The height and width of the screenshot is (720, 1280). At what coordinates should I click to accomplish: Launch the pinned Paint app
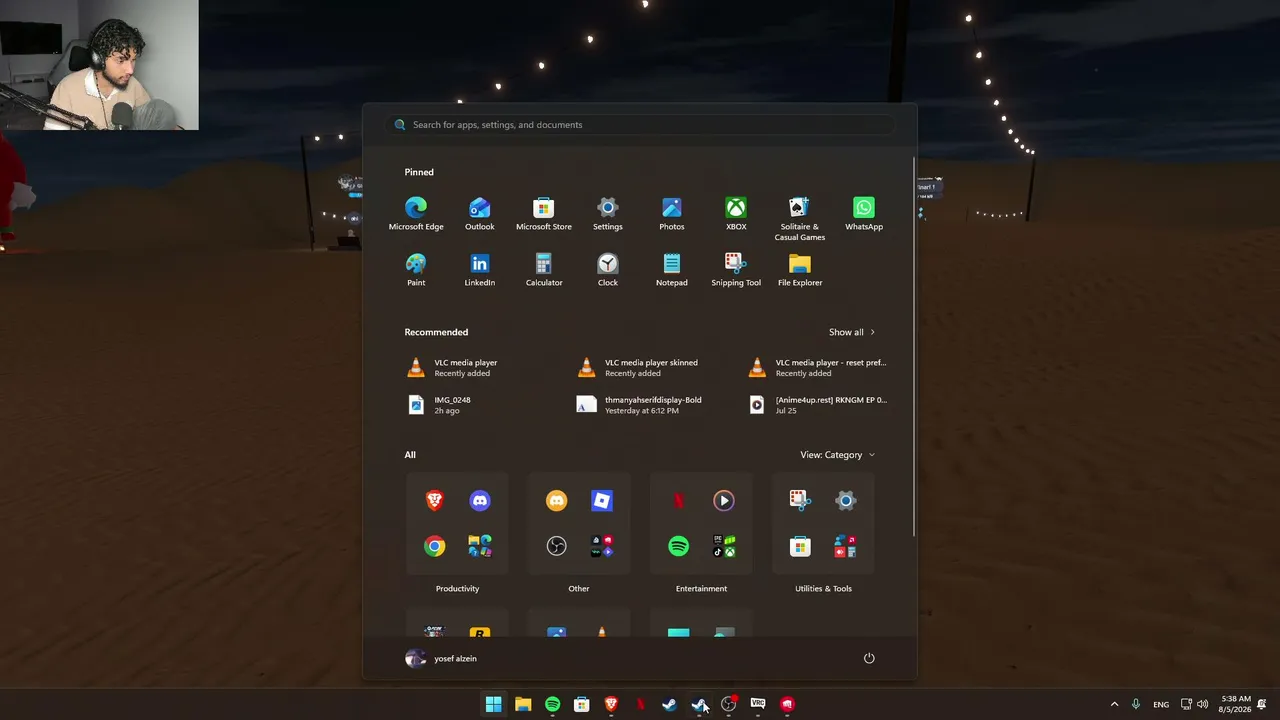(x=416, y=270)
